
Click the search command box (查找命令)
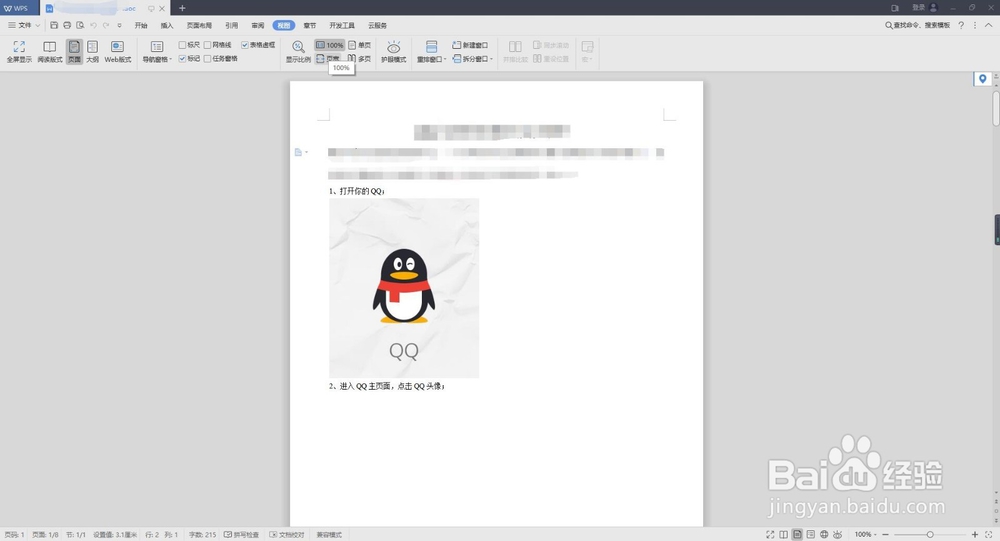click(x=918, y=26)
